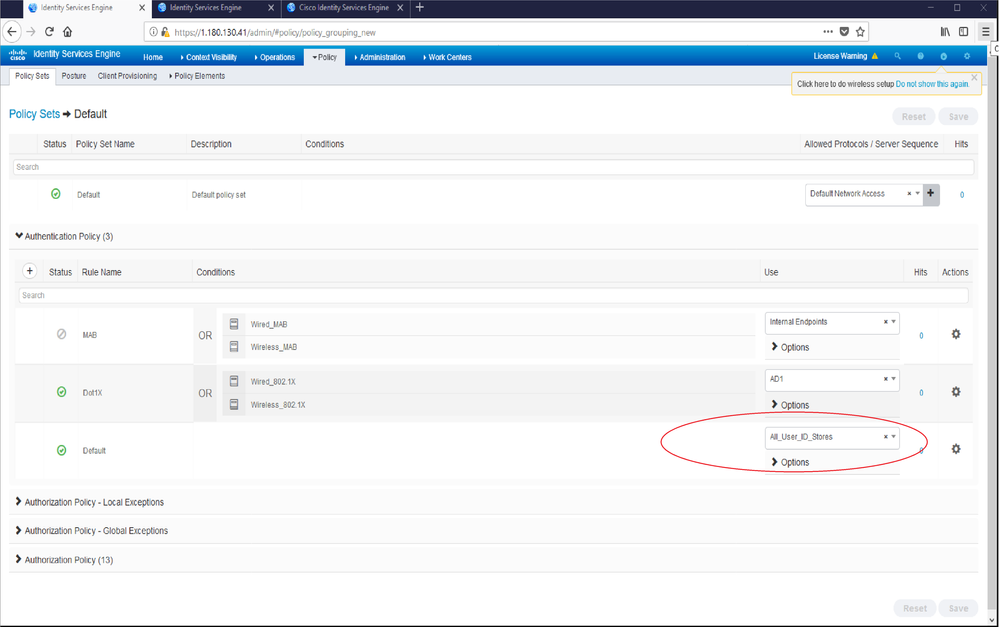Toggle status of the Default policy set
The width and height of the screenshot is (999, 627).
[55, 194]
